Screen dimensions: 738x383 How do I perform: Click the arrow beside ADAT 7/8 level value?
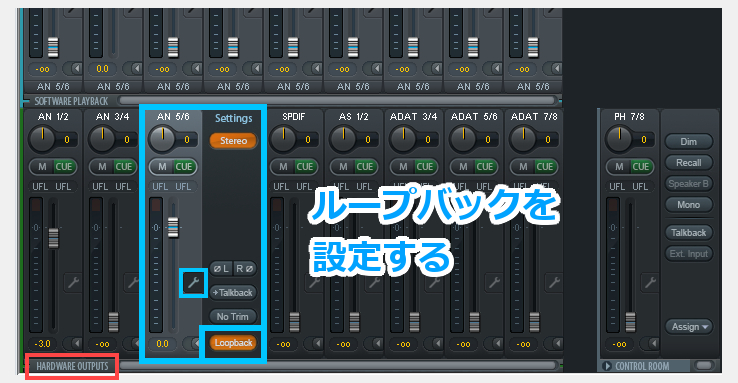556,343
